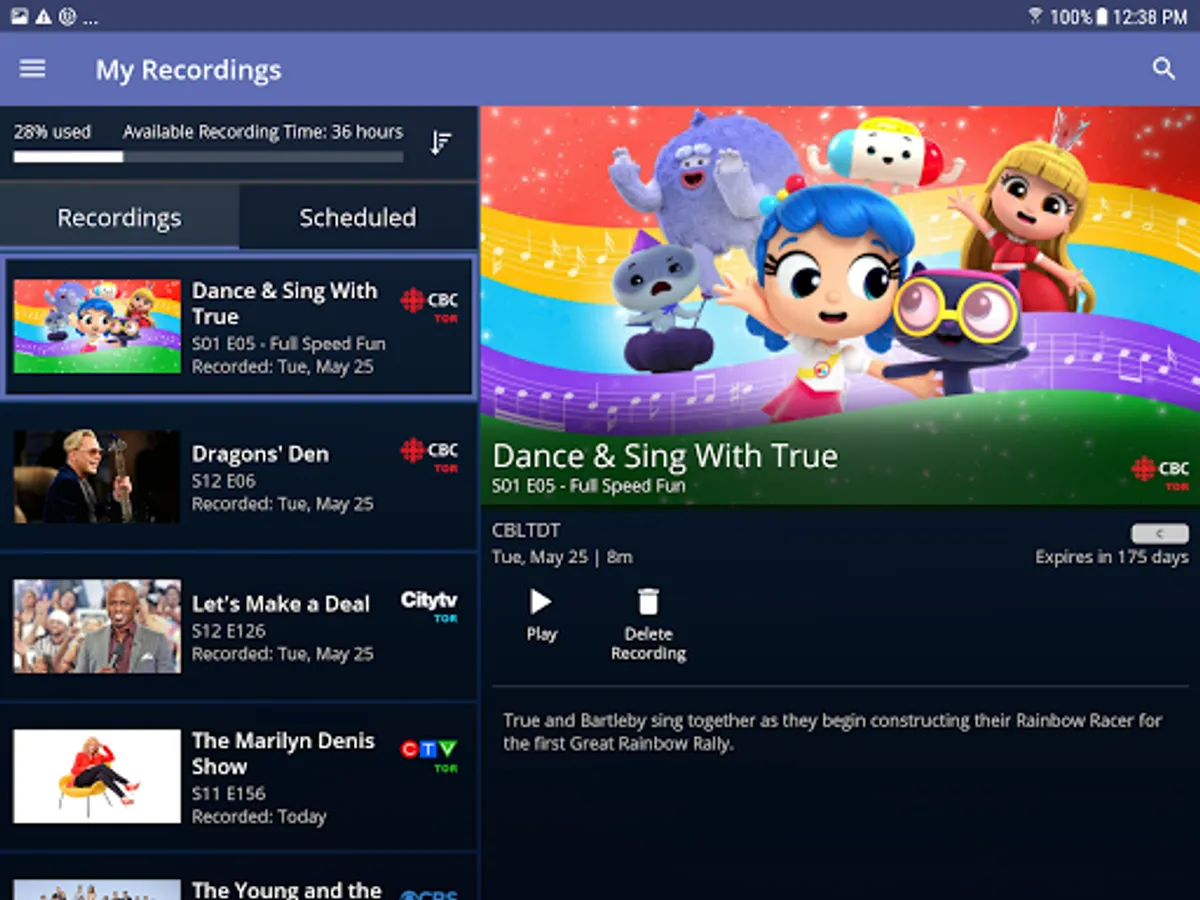This screenshot has height=900, width=1200.
Task: Click S01 E05 - Full Speed Fun in banner
Action: [589, 486]
